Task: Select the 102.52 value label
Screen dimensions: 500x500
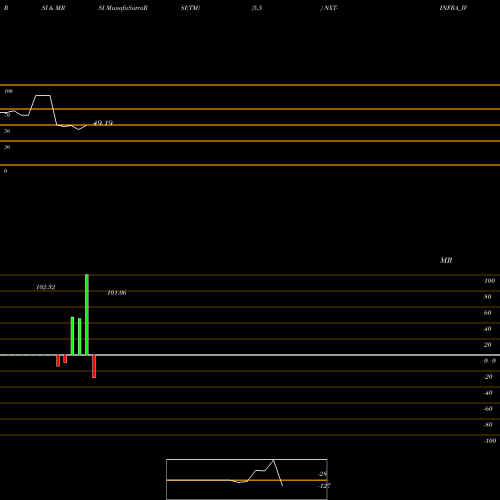Action: click(46, 287)
